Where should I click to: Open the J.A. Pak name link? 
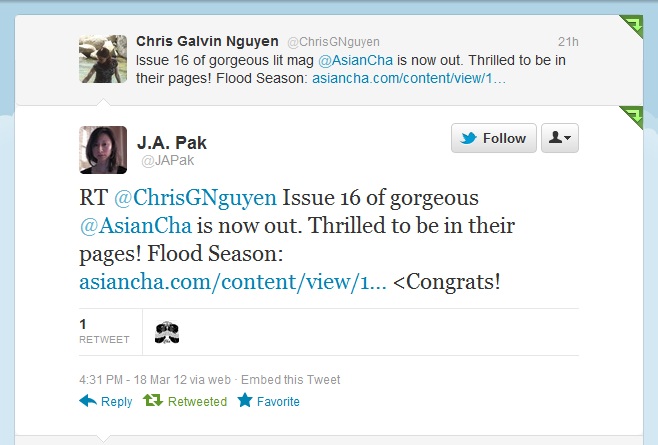click(x=172, y=143)
